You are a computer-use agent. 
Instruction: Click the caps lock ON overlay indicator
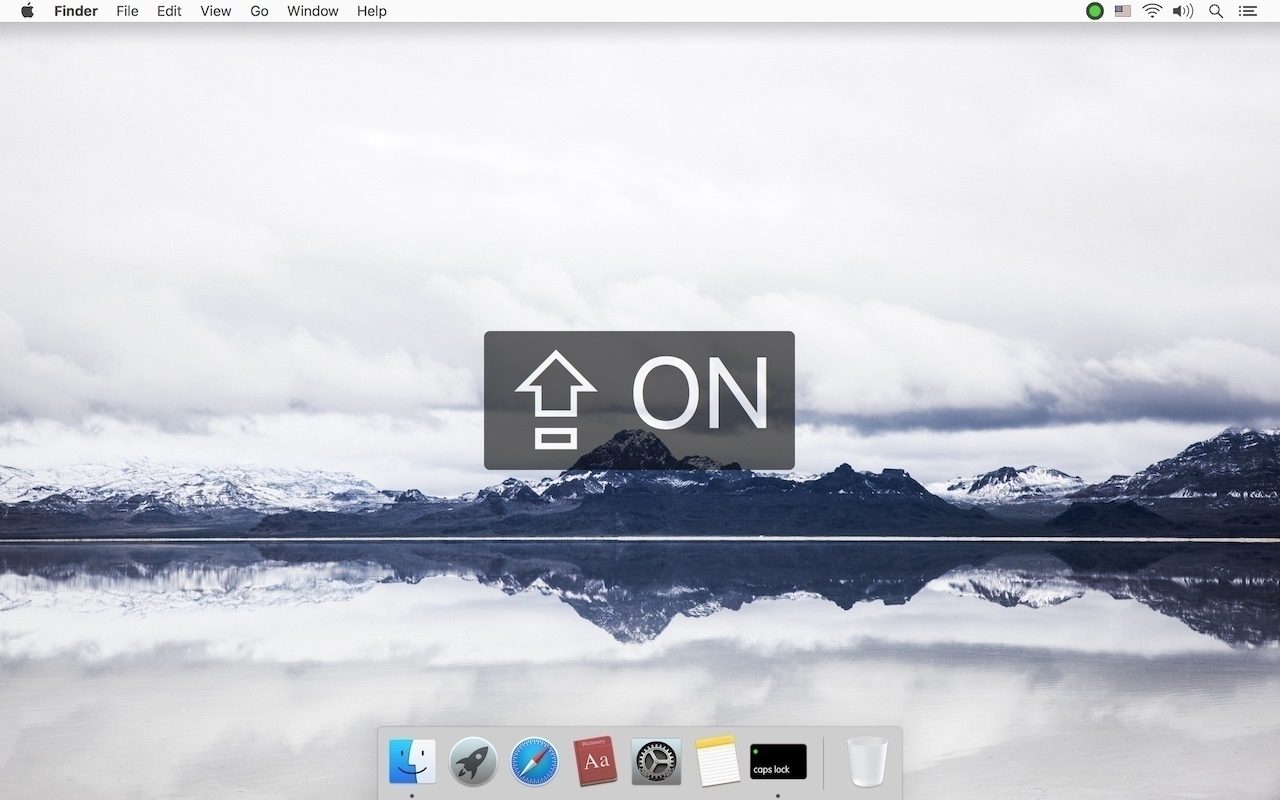639,399
